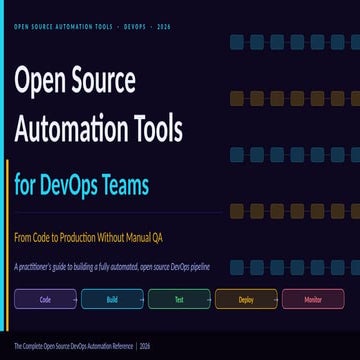Click the 'Automation Tools' title line
This screenshot has height=360, width=360.
click(98, 128)
